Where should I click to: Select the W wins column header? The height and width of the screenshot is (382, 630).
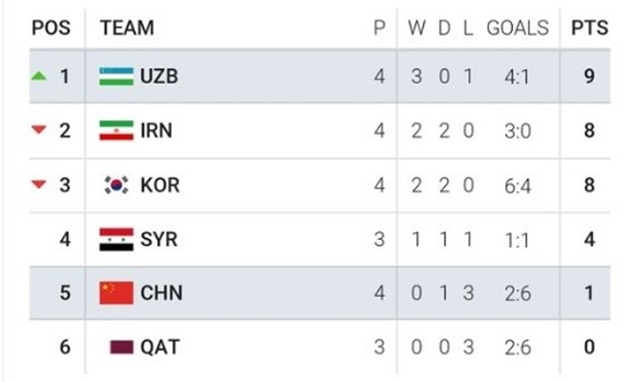pos(417,28)
